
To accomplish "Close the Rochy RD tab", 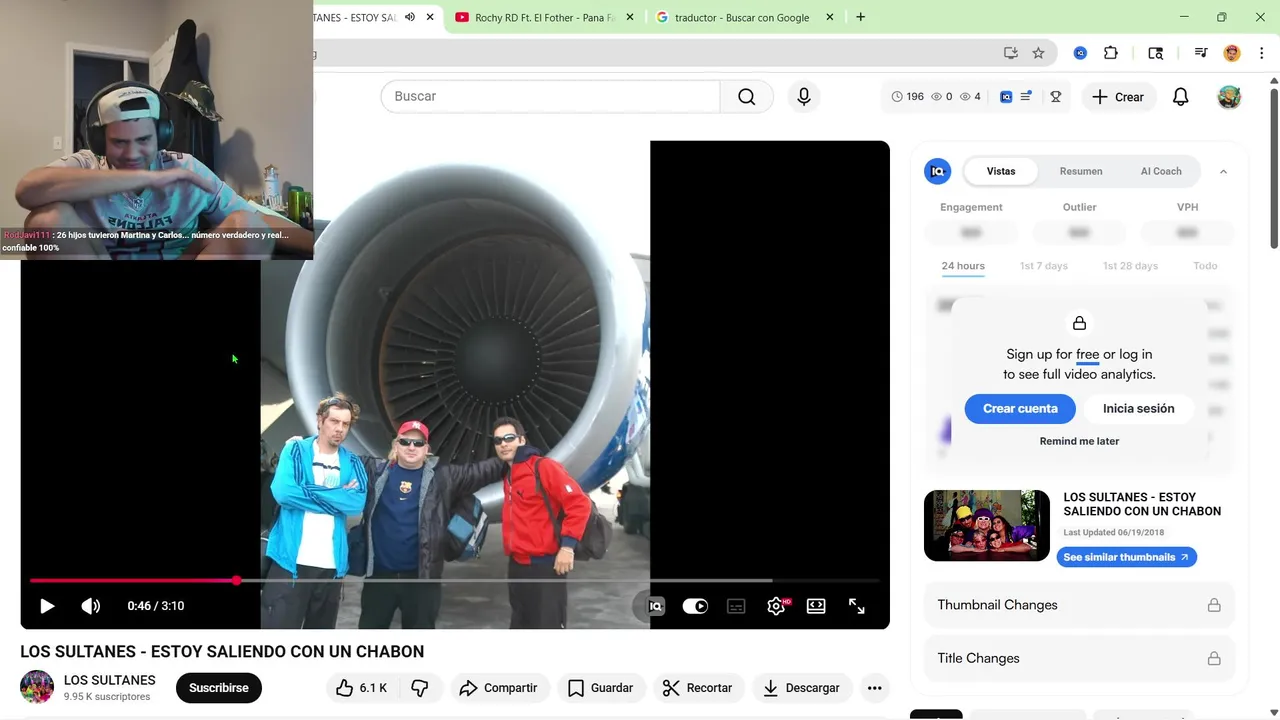I will click(629, 17).
